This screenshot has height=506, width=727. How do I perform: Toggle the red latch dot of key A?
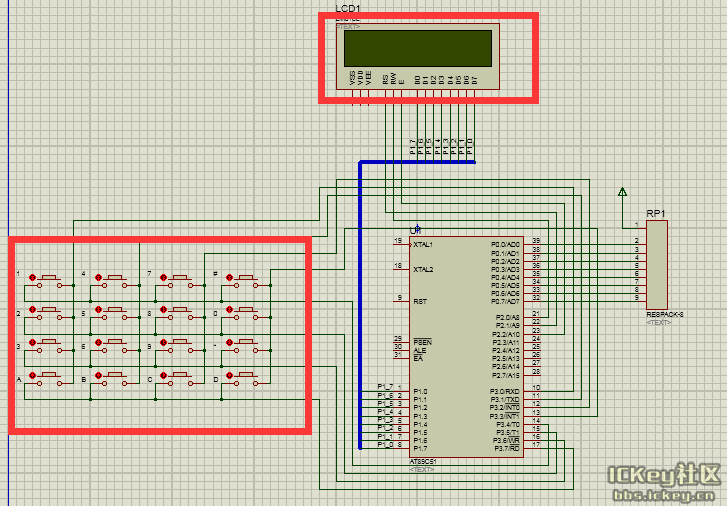[32, 375]
